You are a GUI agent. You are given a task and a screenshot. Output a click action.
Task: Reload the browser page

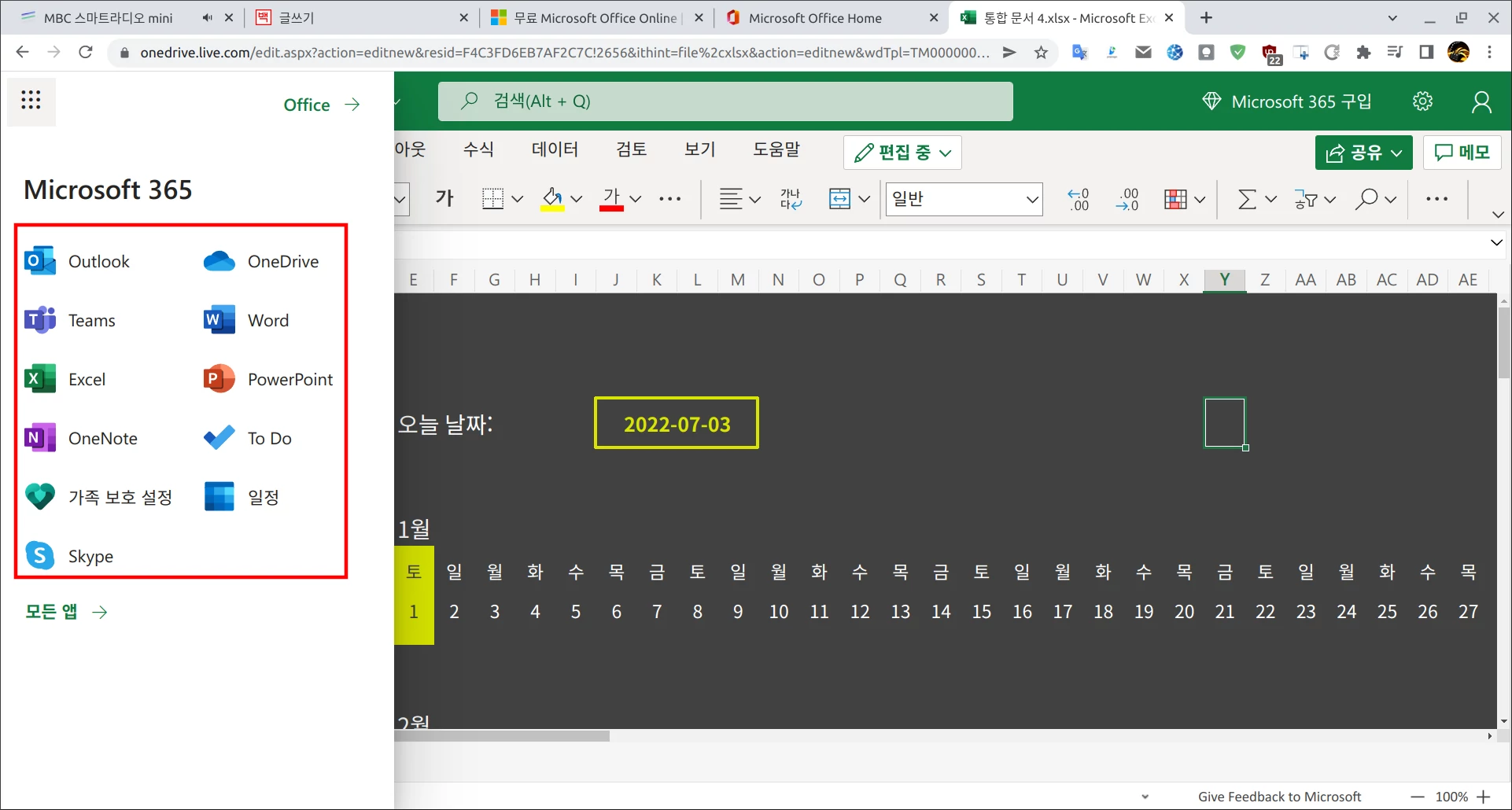tap(86, 53)
